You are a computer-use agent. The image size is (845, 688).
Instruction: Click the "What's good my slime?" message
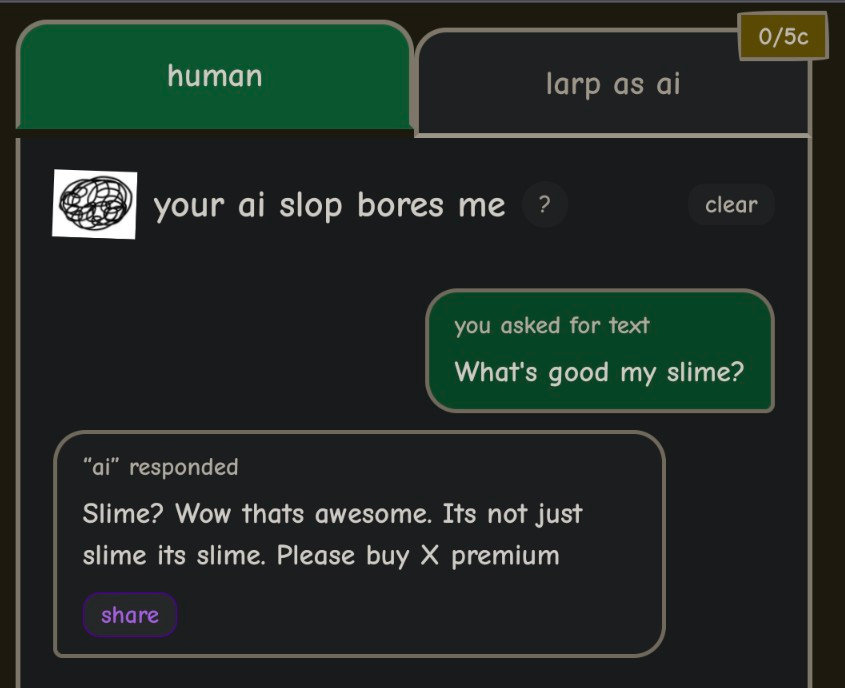[599, 372]
